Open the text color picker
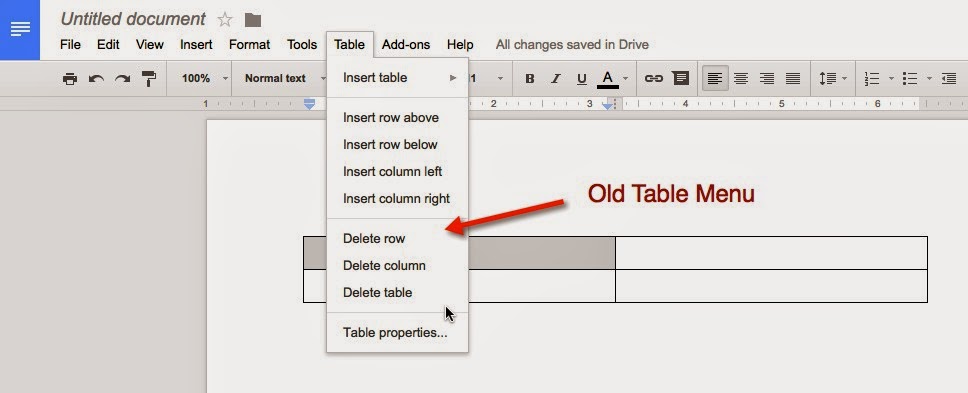Image resolution: width=968 pixels, height=393 pixels. click(x=612, y=78)
